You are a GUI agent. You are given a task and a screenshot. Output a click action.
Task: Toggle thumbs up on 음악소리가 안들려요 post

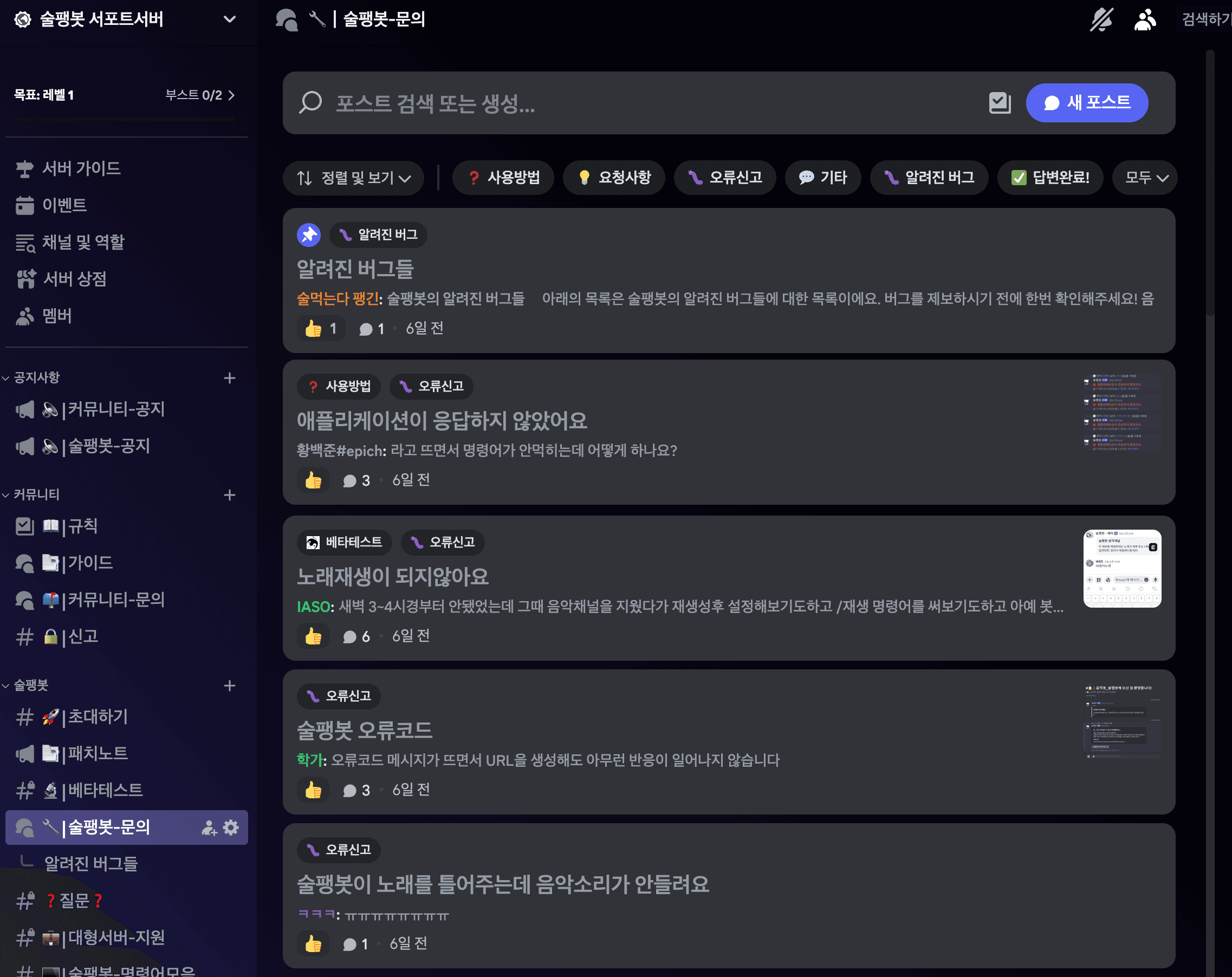pos(313,944)
